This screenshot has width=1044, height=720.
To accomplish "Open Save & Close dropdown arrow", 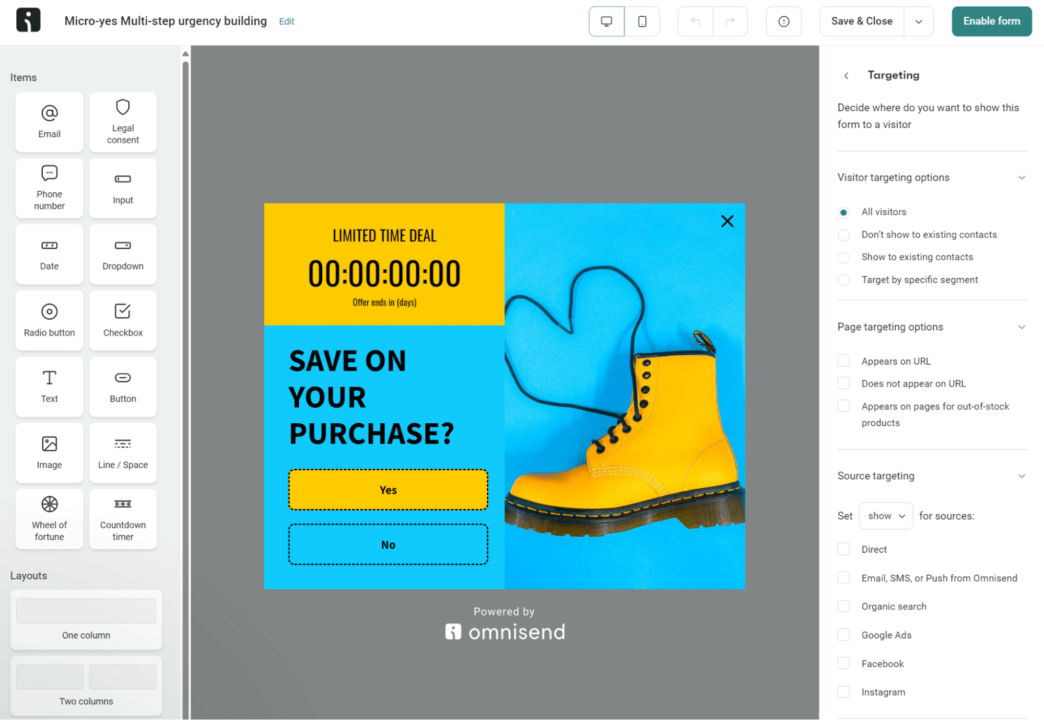I will click(918, 21).
